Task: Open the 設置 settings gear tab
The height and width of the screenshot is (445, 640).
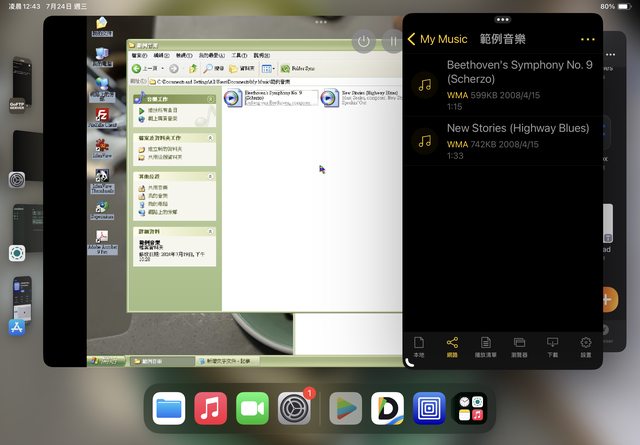Action: coord(586,346)
